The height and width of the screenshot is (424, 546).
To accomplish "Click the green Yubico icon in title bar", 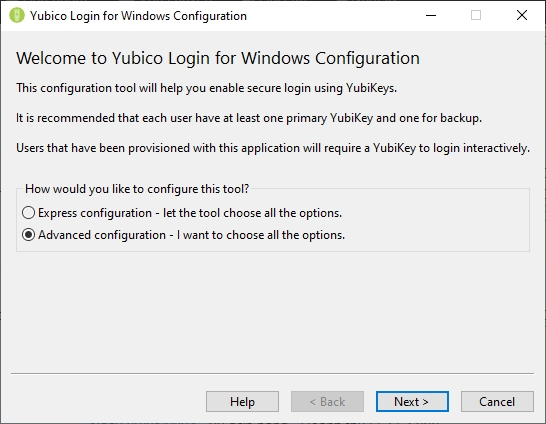I will (x=17, y=16).
